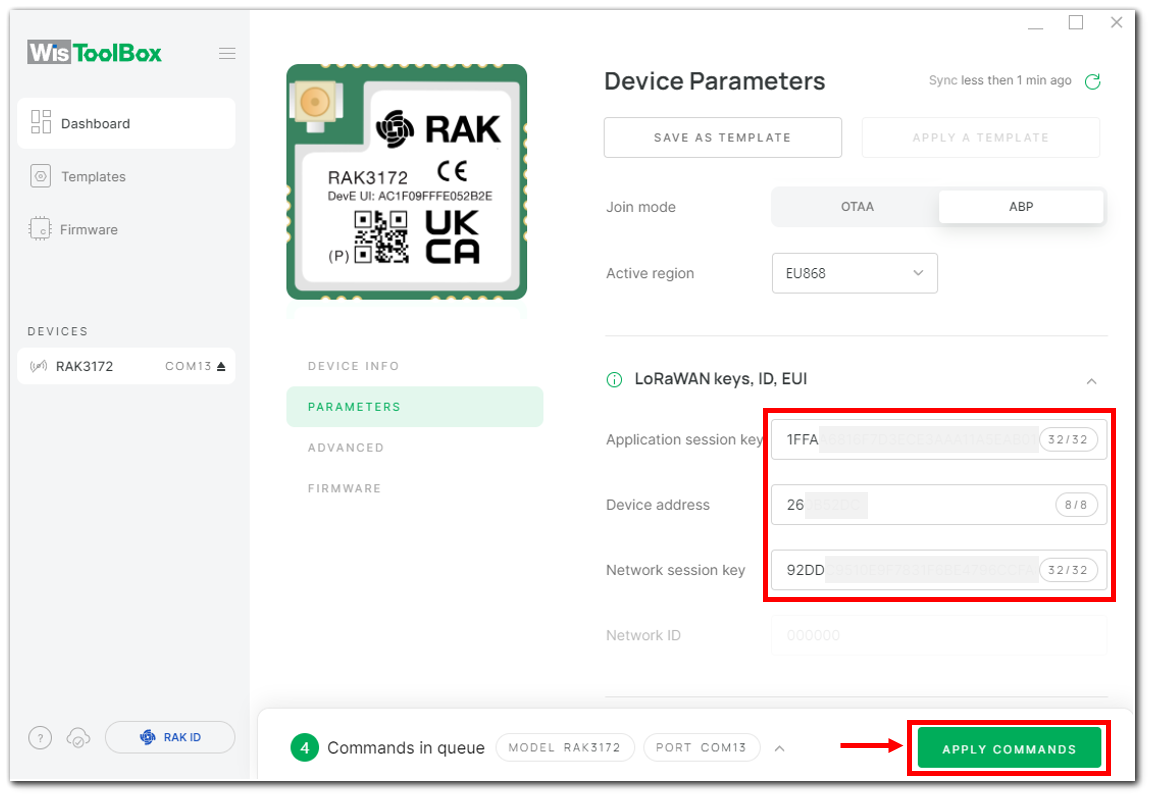Screen dimensions: 1153x799
Task: Click the hamburger menu icon beside WisToolBox
Action: 227,53
